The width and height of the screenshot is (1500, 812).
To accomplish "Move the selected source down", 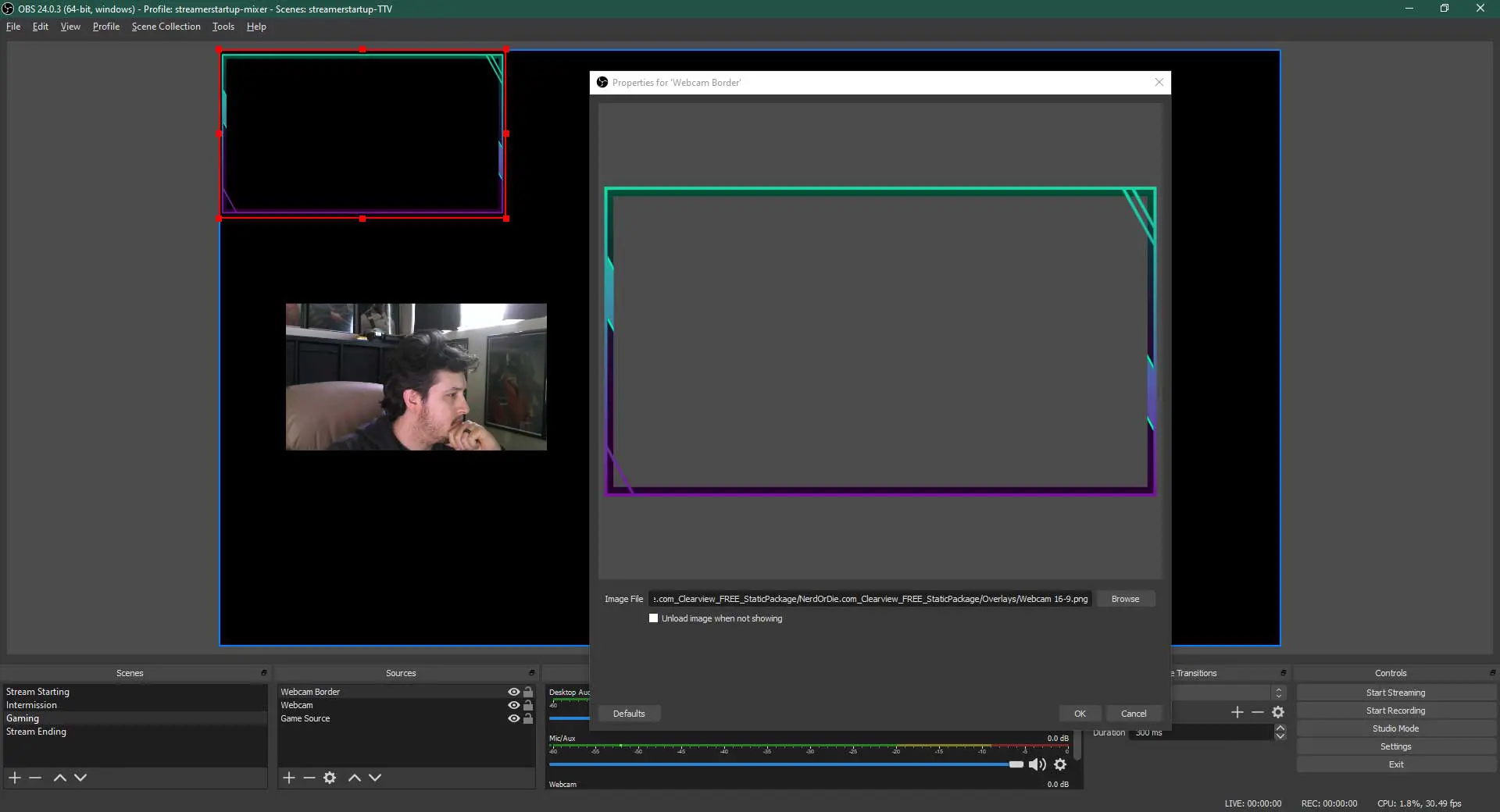I will pos(375,778).
